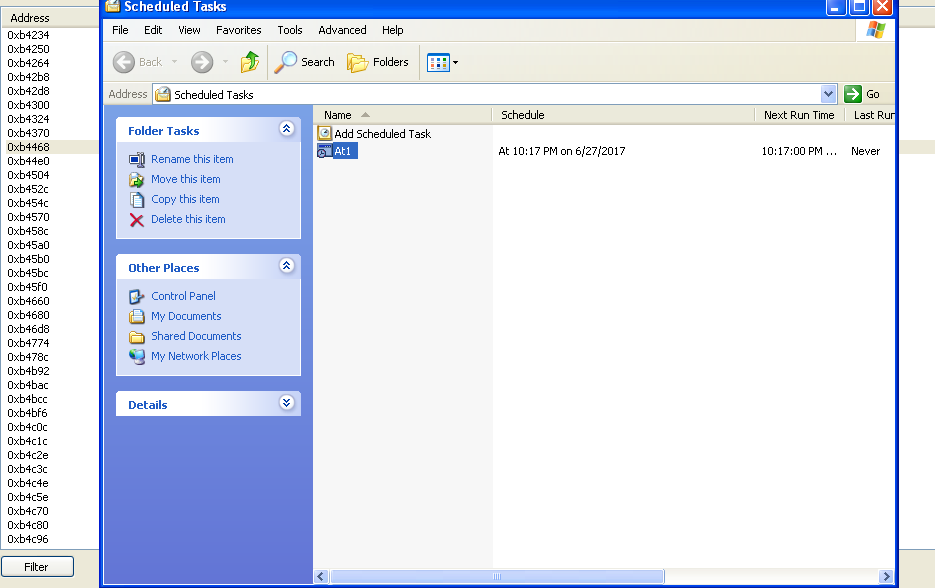
Task: Open the Views dropdown arrow
Action: 456,62
